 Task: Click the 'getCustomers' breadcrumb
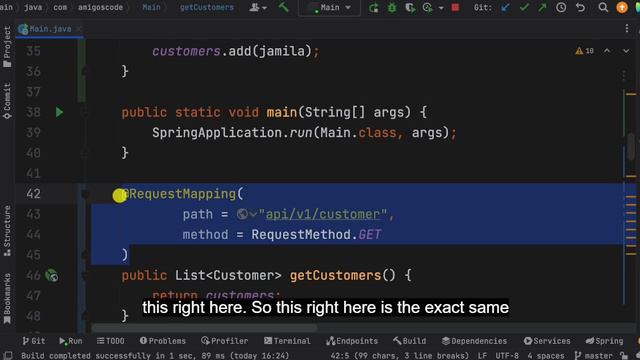(x=207, y=7)
